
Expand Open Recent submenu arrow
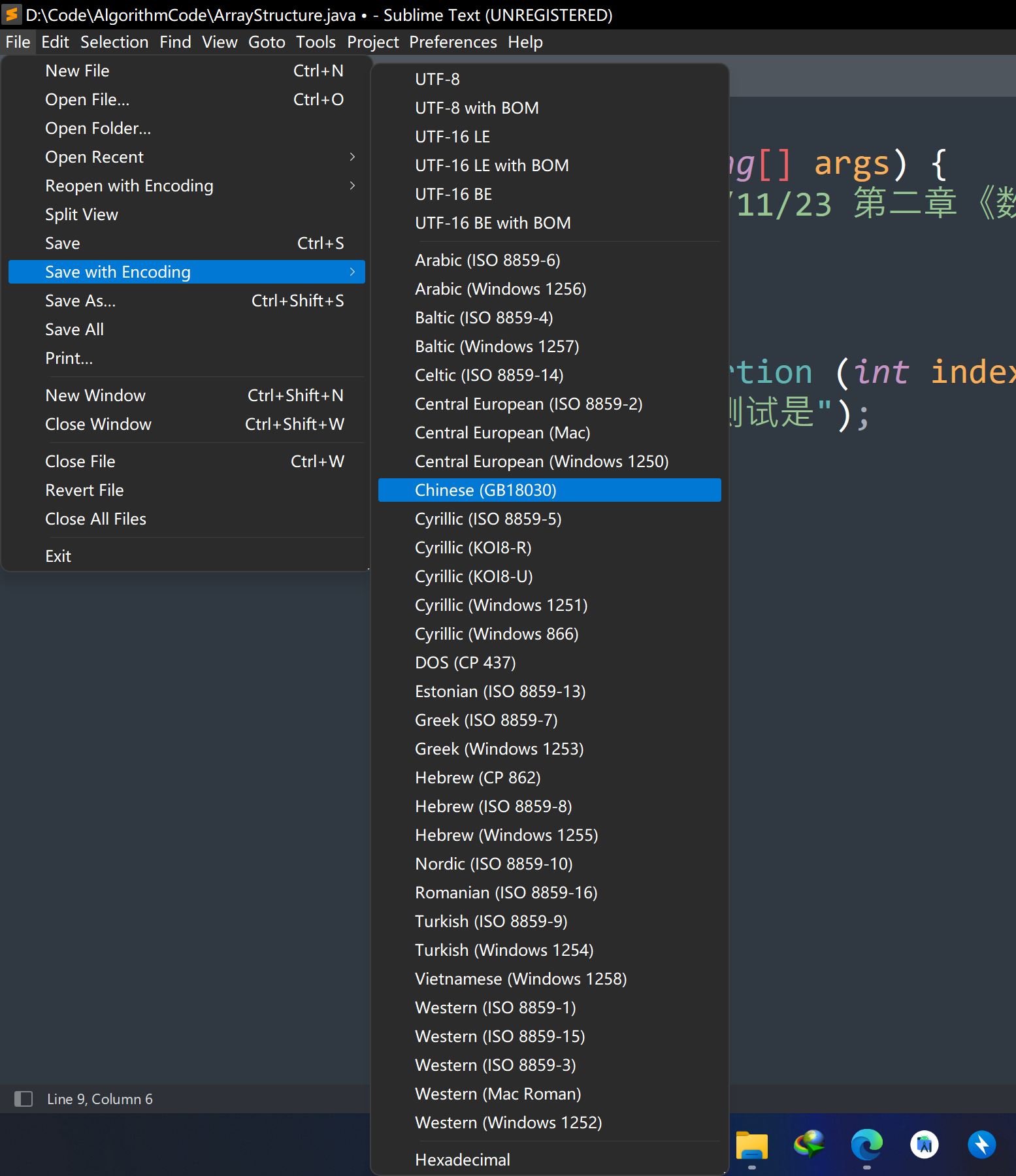click(352, 157)
